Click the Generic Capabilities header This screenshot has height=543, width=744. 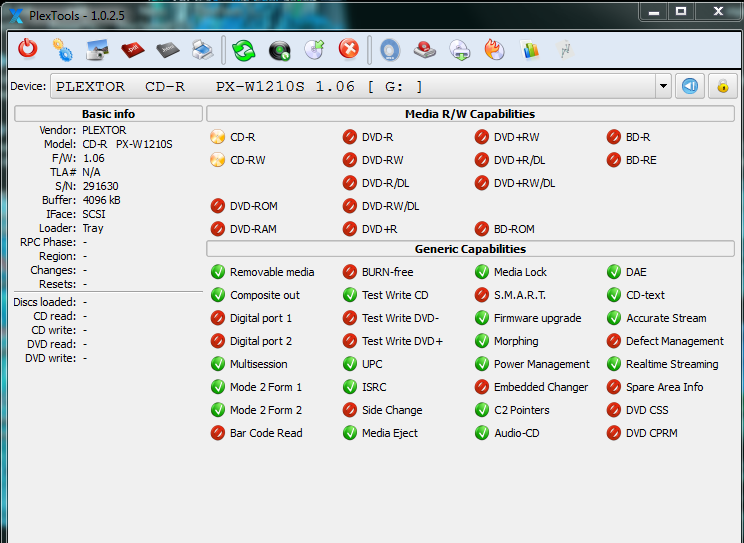(470, 249)
